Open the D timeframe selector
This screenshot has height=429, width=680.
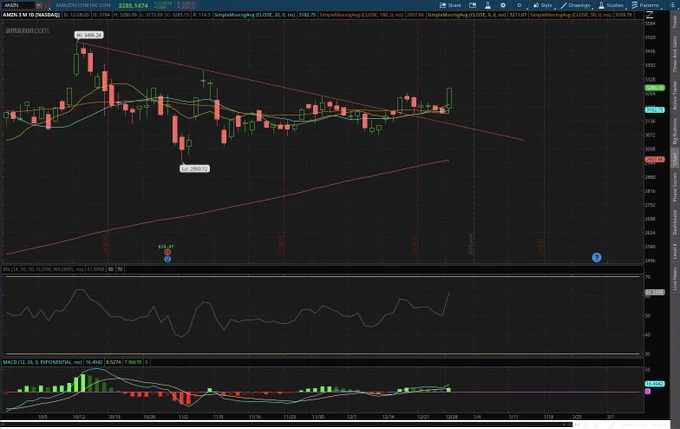[519, 5]
